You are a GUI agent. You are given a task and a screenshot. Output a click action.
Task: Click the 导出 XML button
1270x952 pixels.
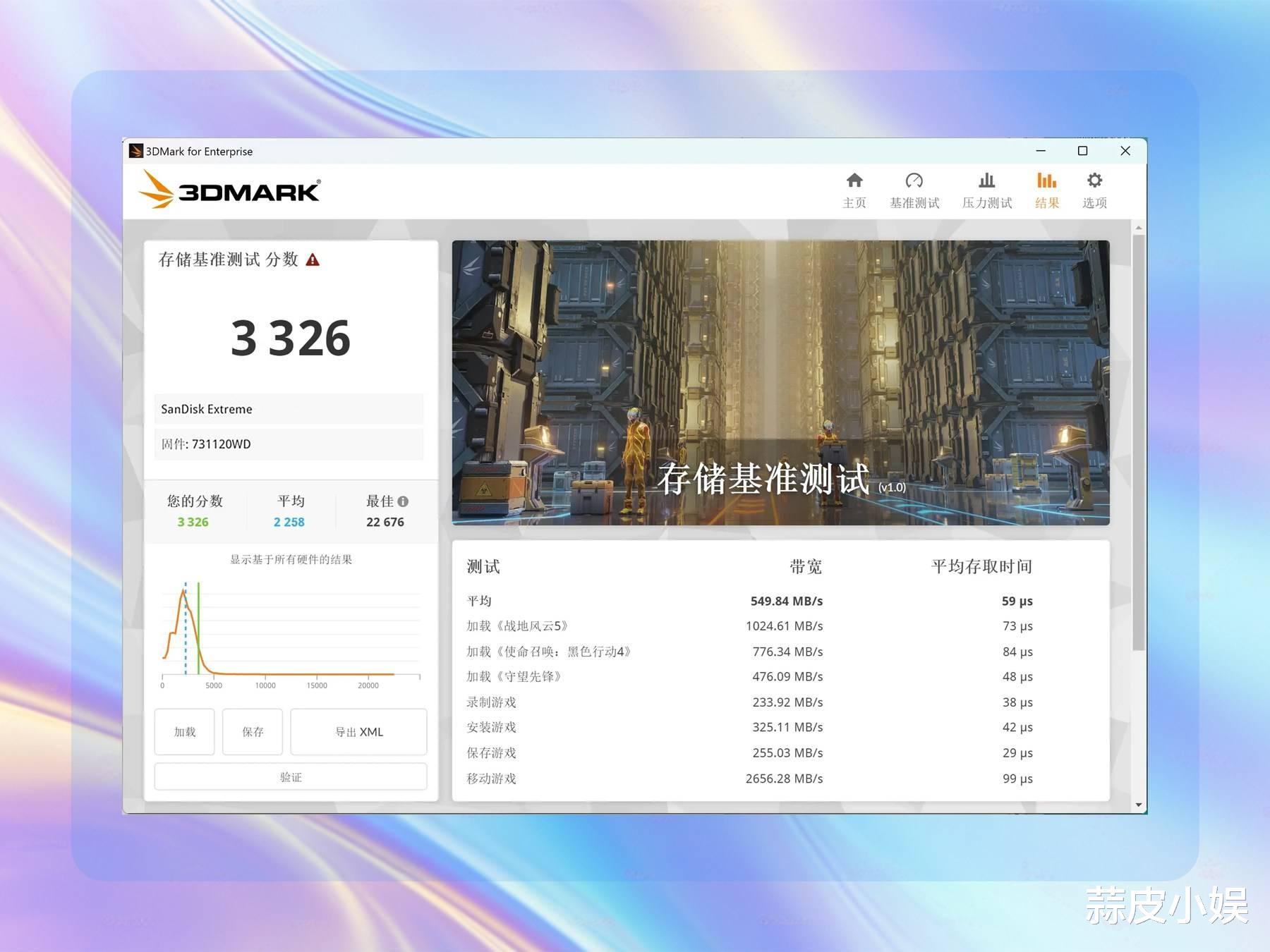tap(358, 732)
